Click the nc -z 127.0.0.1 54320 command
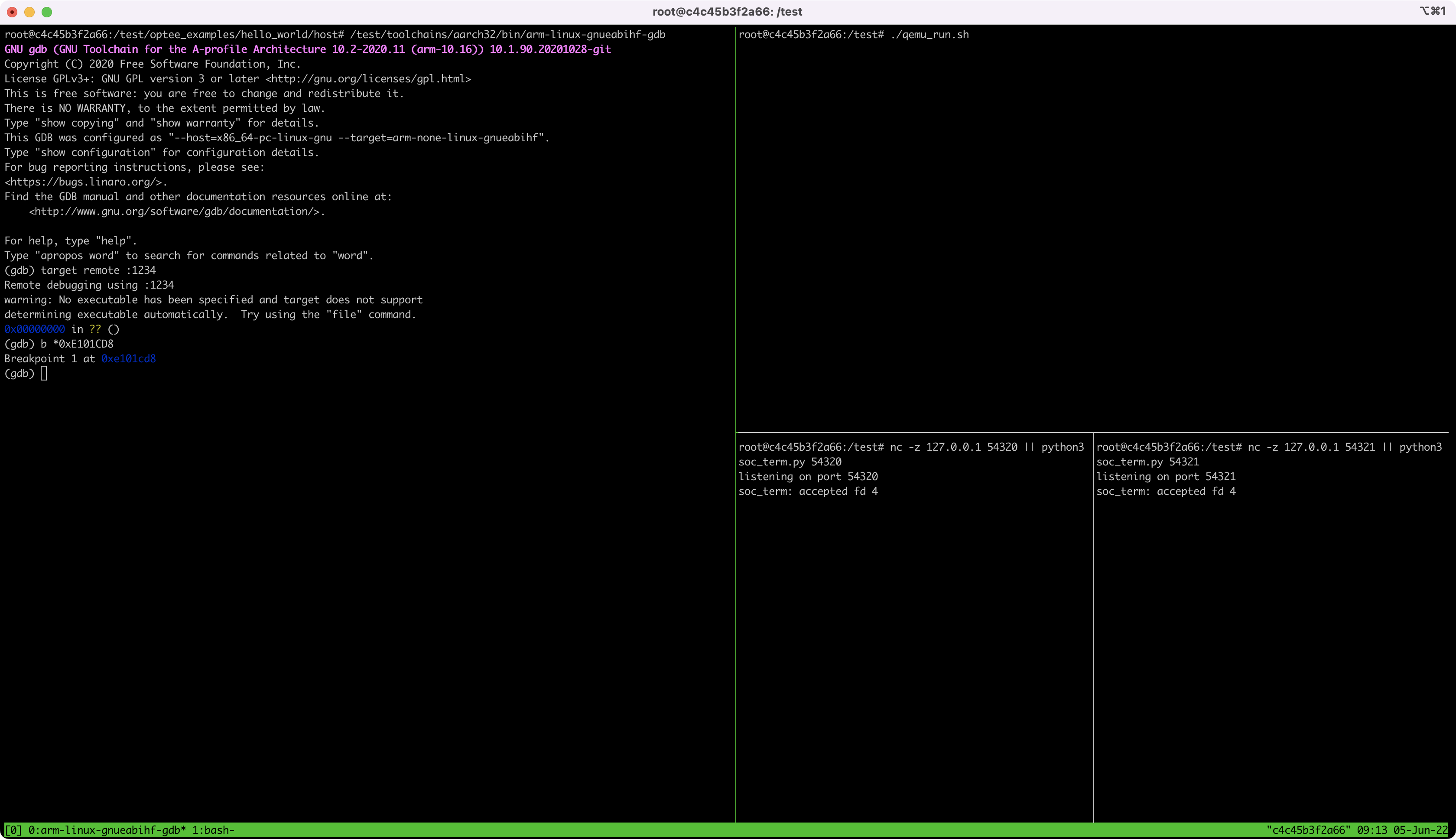Viewport: 1456px width, 839px height. click(x=954, y=447)
